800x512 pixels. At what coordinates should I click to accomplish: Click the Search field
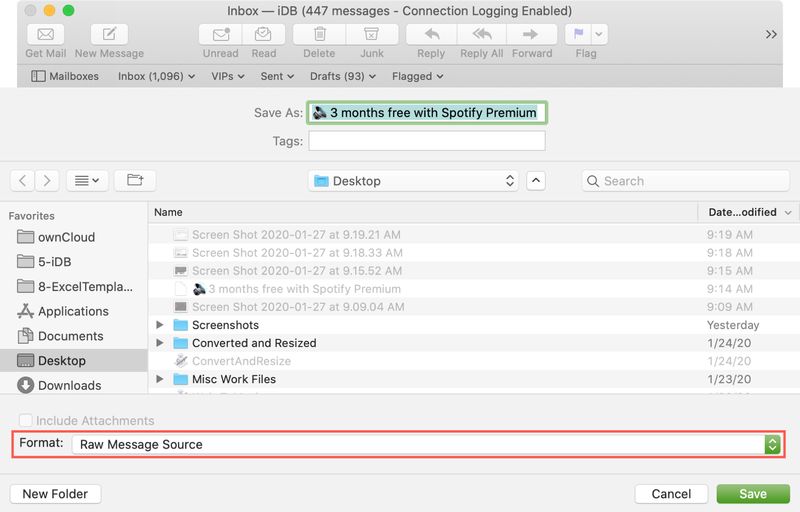coord(685,181)
